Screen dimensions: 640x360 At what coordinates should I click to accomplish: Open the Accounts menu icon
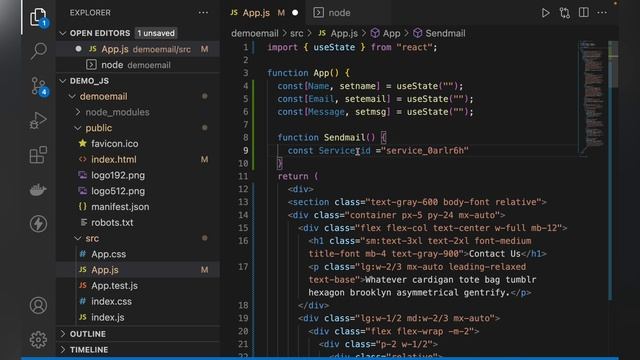(x=38, y=305)
